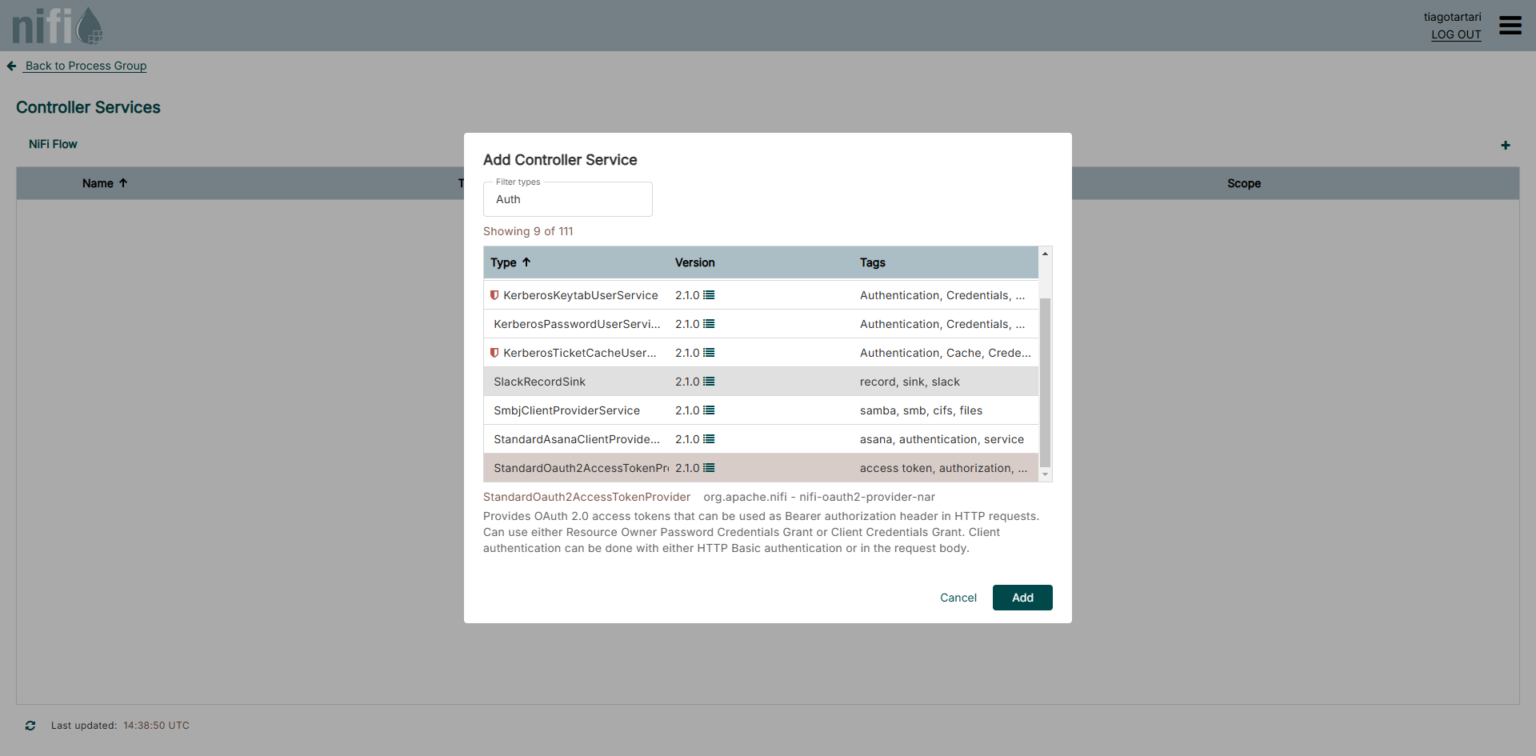Image resolution: width=1536 pixels, height=756 pixels.
Task: Click inside the Filter types field
Action: click(567, 199)
